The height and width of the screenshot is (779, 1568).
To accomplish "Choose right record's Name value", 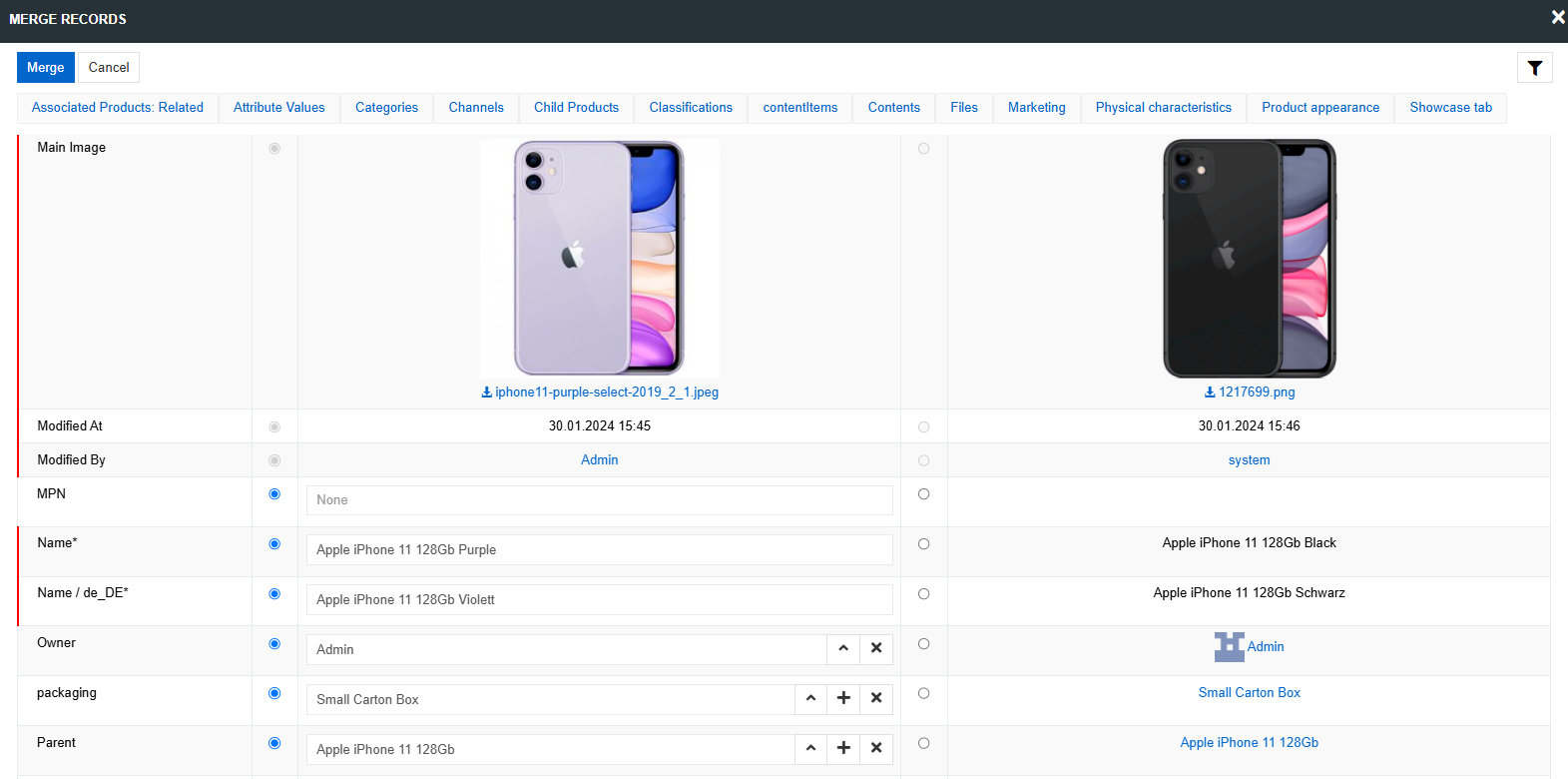I will [923, 544].
